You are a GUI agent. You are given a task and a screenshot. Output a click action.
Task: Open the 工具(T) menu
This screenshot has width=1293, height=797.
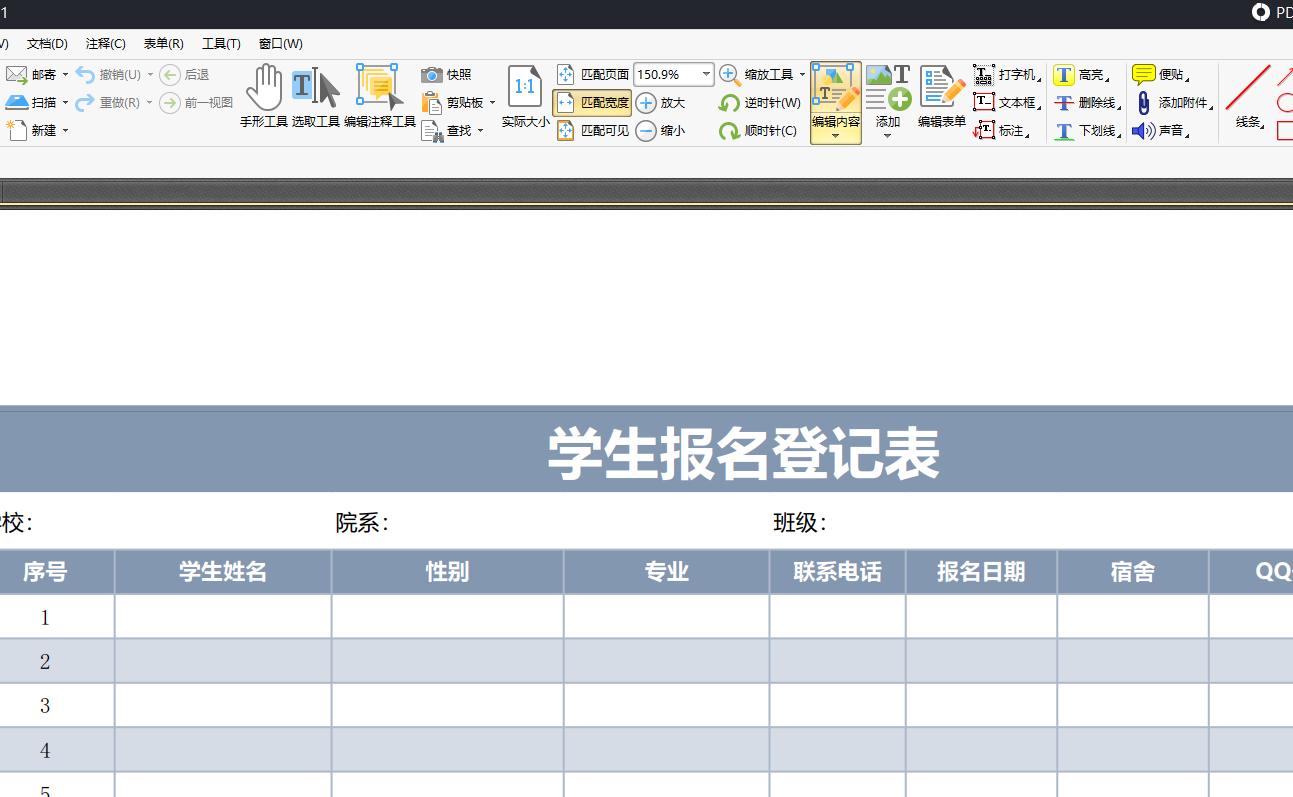click(x=220, y=43)
